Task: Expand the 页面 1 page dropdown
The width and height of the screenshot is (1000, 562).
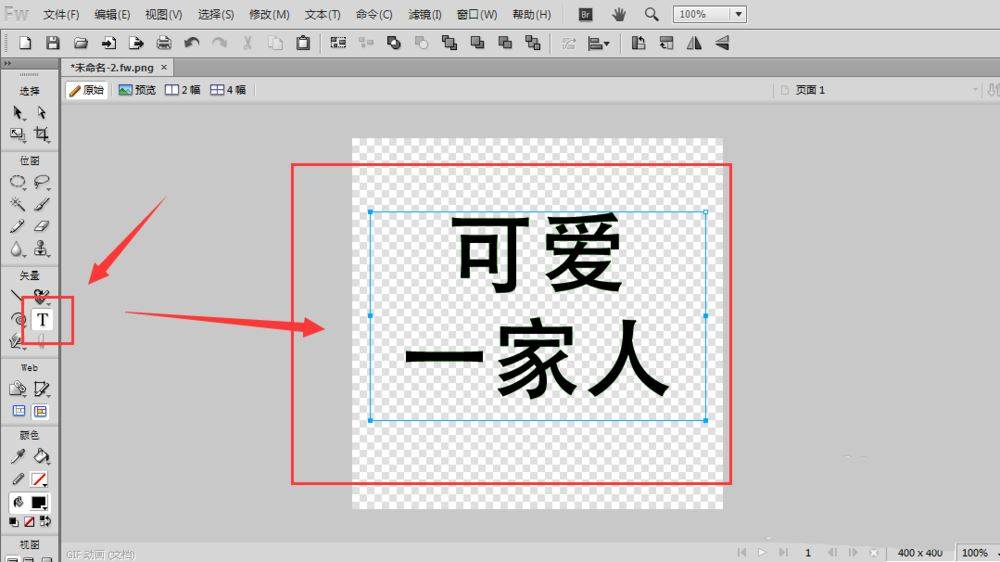Action: [975, 90]
